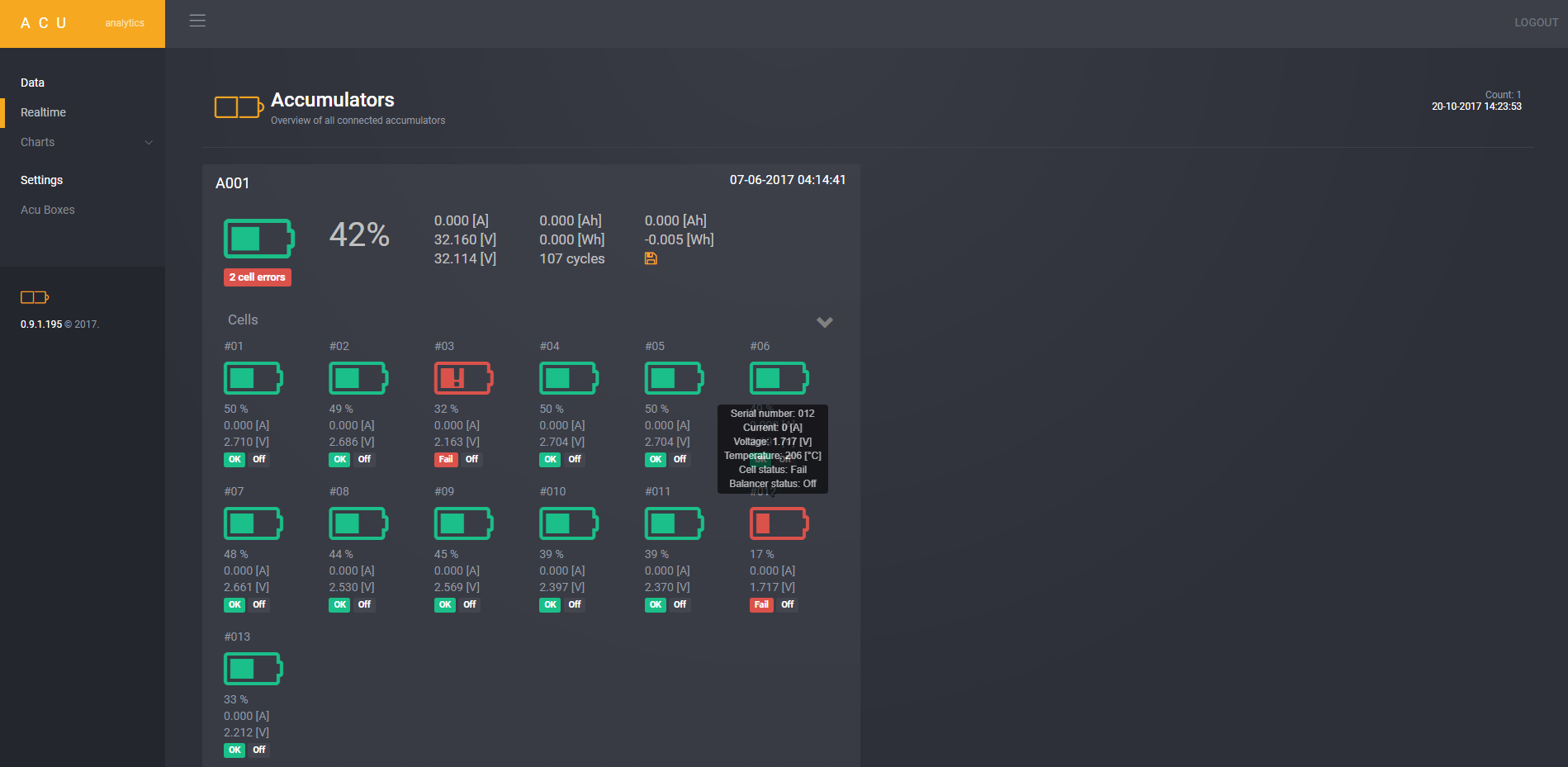Click the OK badge of cell #09

[x=445, y=604]
